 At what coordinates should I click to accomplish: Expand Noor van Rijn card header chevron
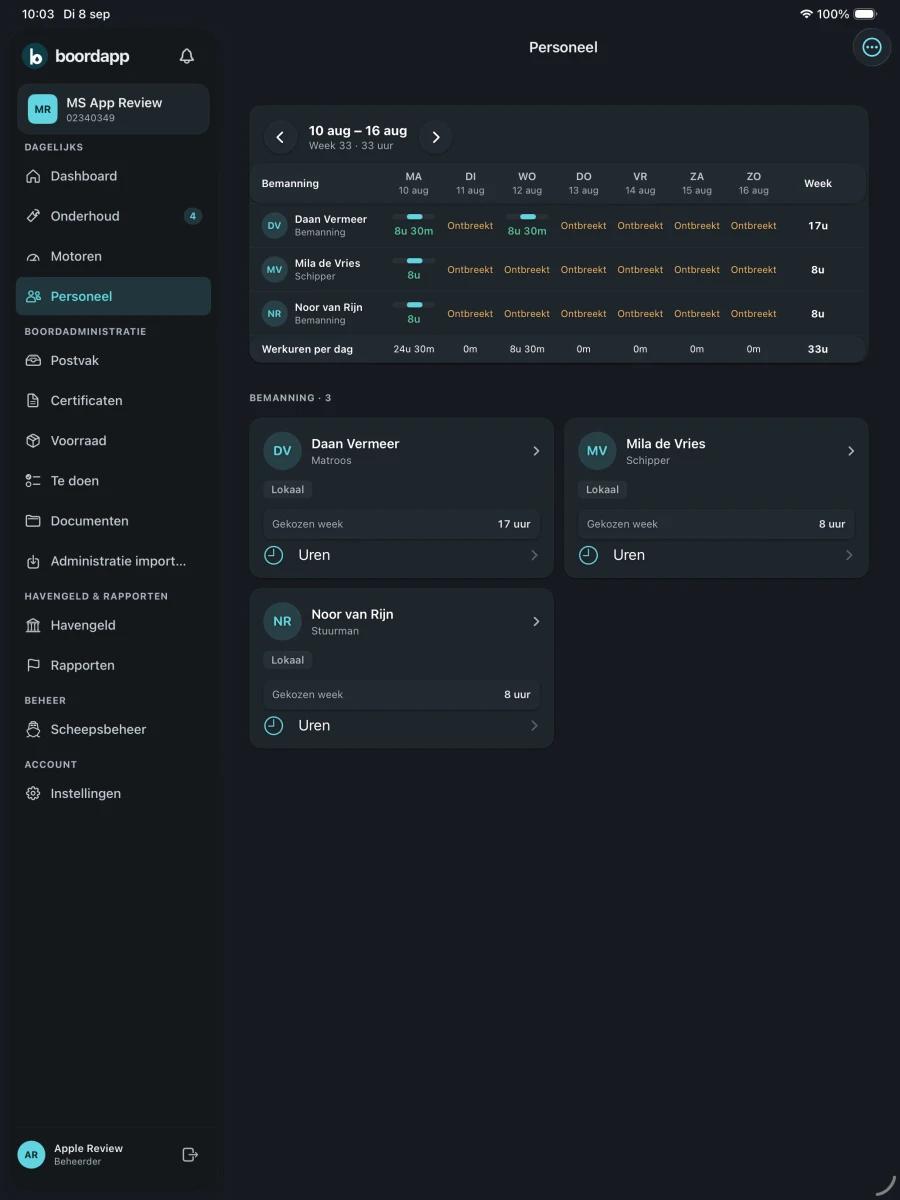point(536,621)
